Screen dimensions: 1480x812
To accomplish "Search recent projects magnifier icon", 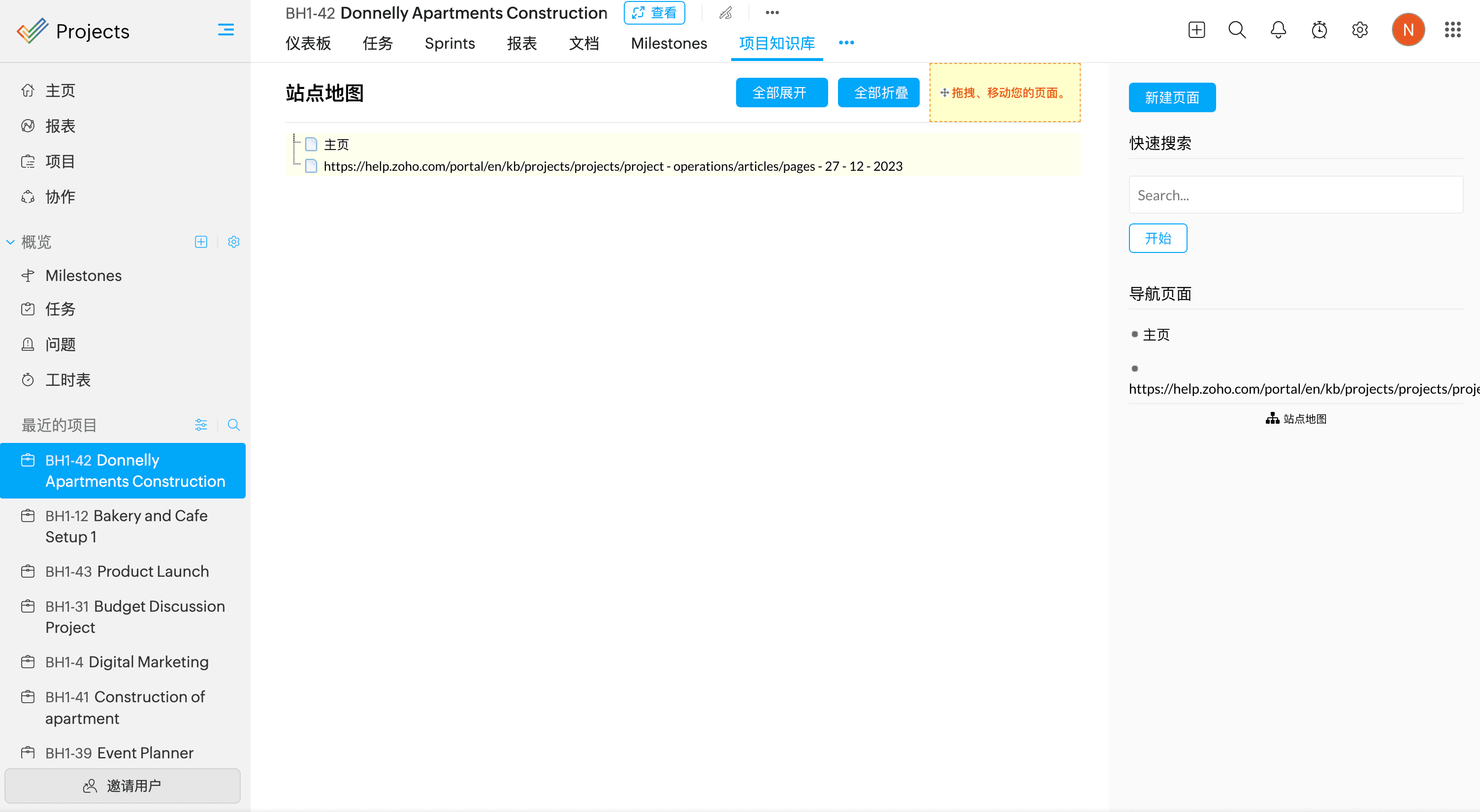I will [x=233, y=425].
